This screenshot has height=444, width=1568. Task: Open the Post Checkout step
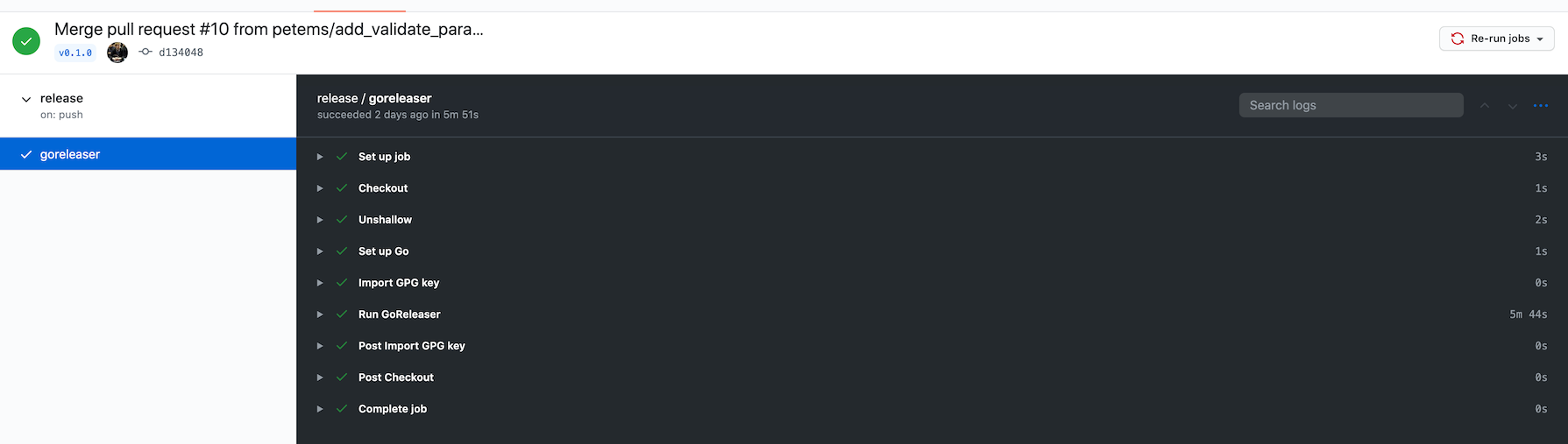(932, 377)
